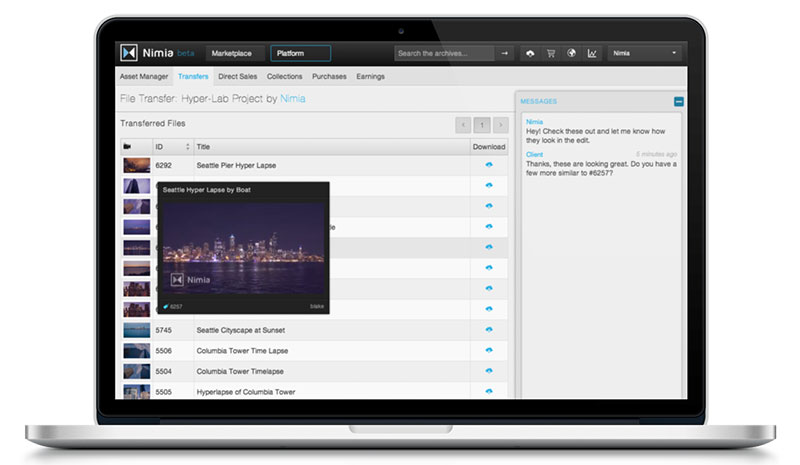800x465 pixels.
Task: Click ID cell 5505
Action: [163, 392]
